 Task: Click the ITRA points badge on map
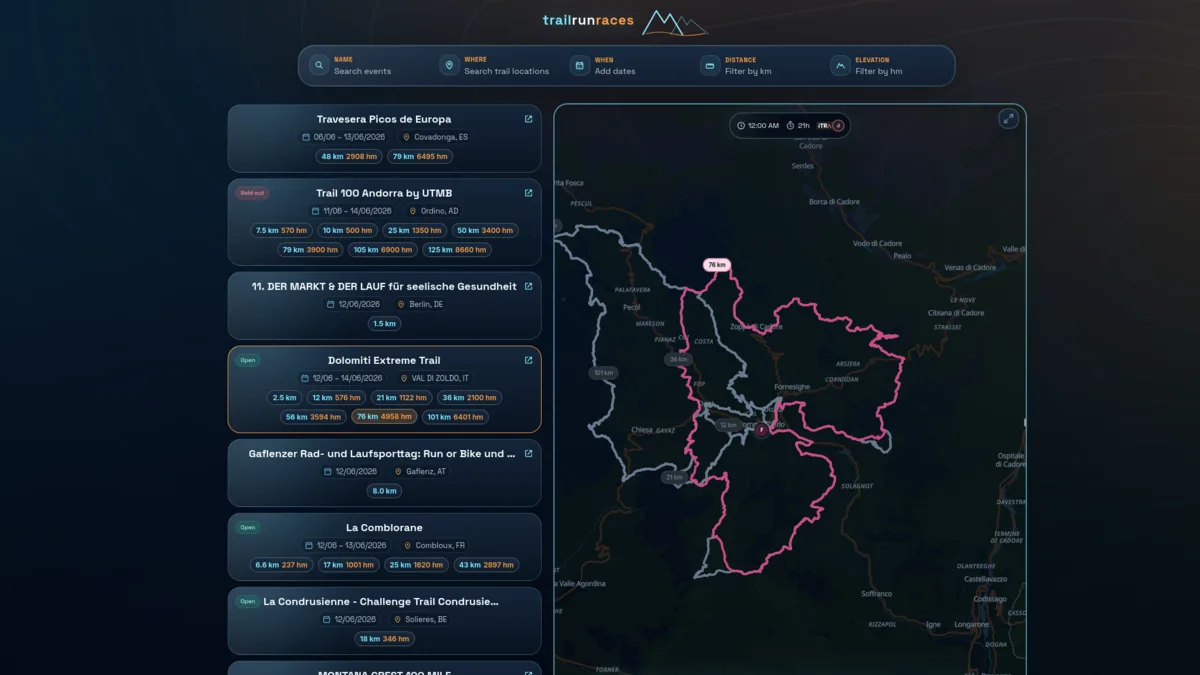pos(831,126)
